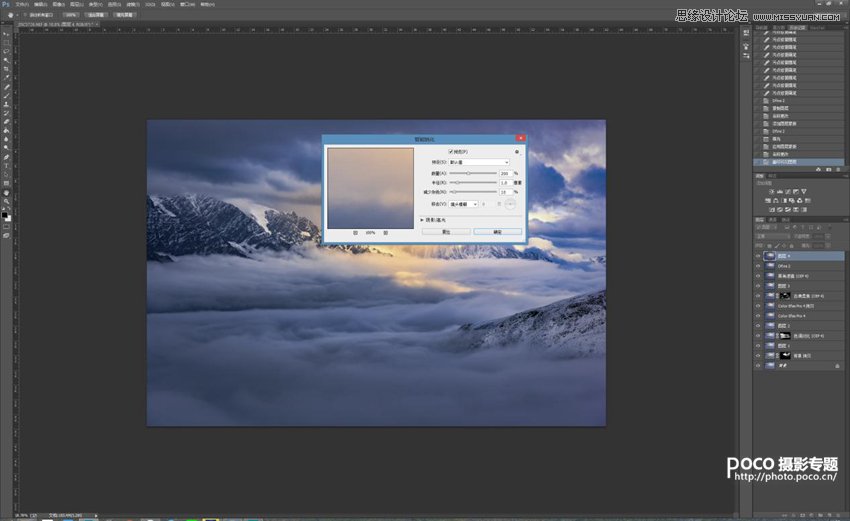Click the Fit Screen button

(96, 15)
